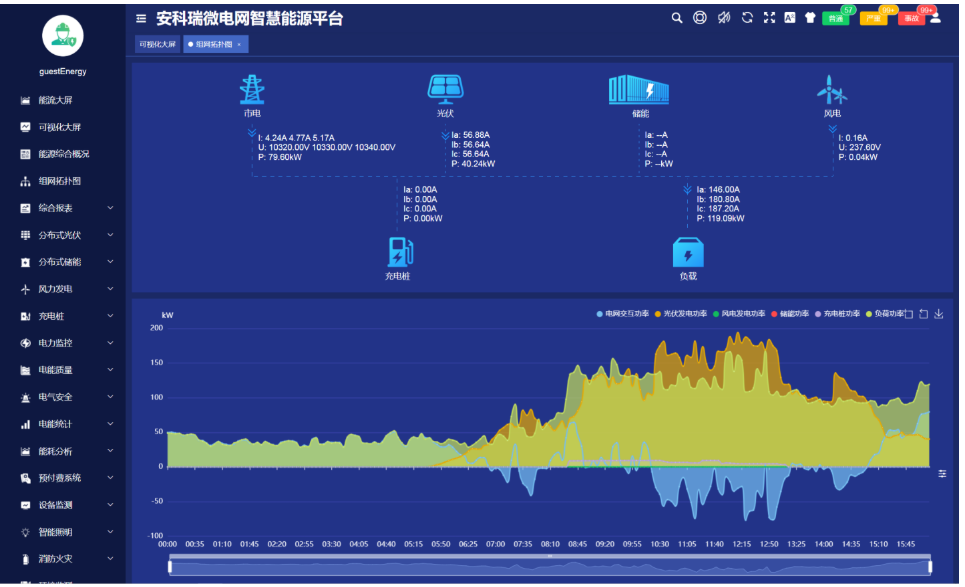
Task: Switch to the 可视化大屏 tab
Action: tap(158, 44)
